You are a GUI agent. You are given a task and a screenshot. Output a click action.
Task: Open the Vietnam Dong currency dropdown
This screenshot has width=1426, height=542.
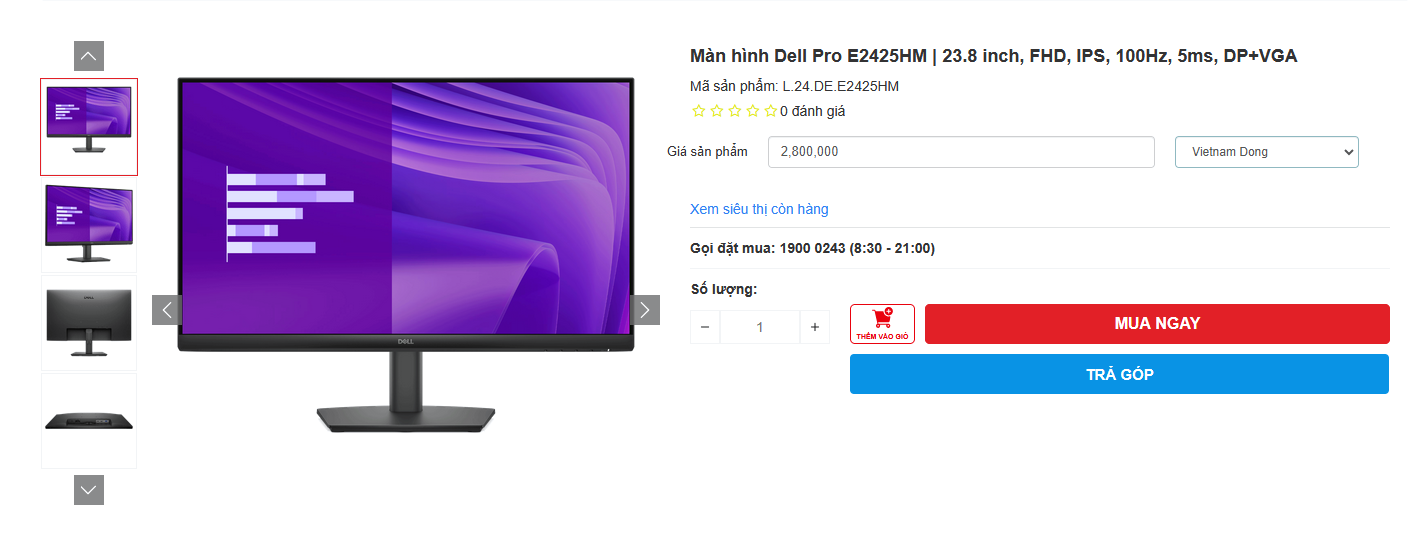tap(1267, 152)
